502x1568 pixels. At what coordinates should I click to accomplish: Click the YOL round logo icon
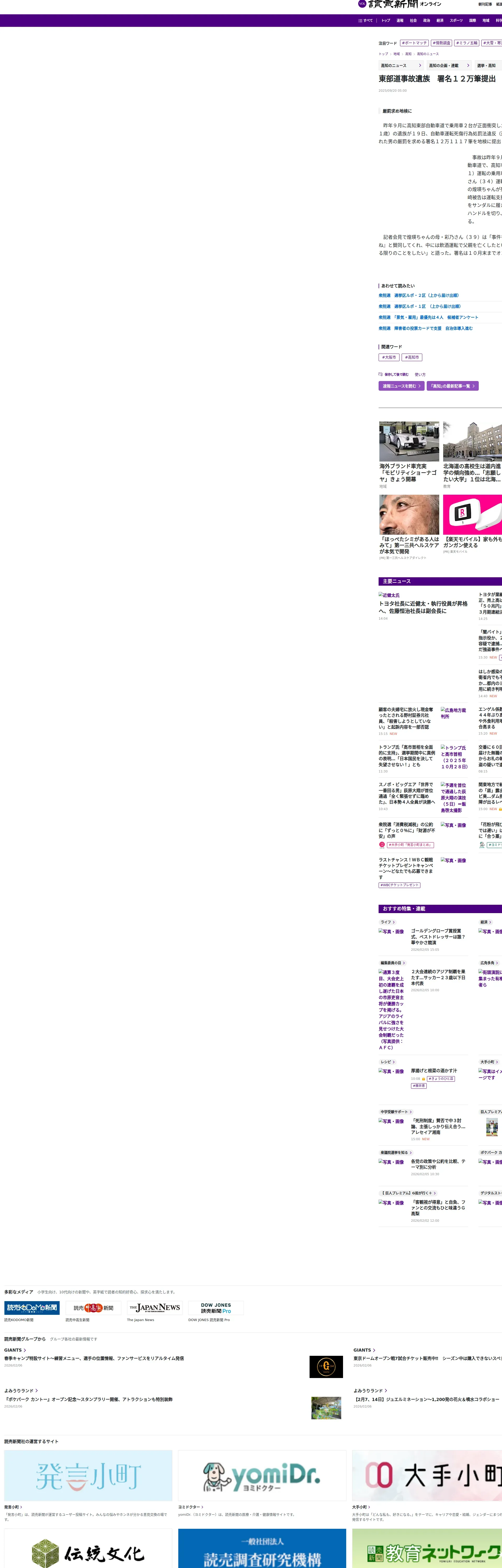point(362,4)
